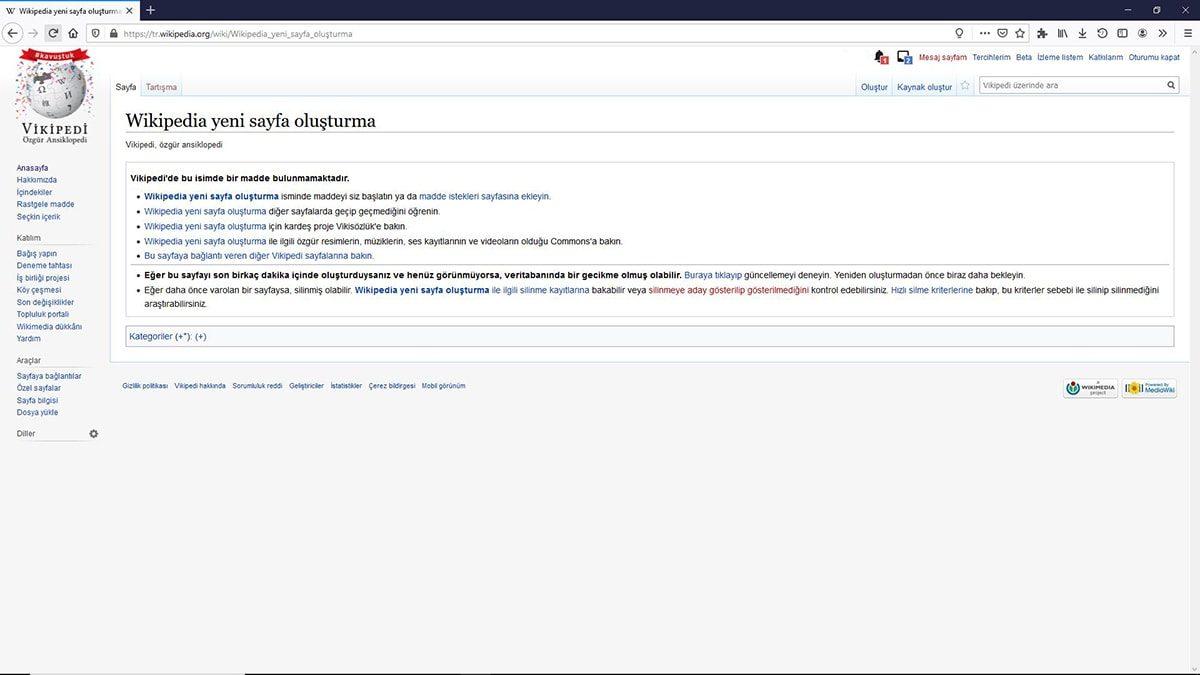Expand the Kategoriler section
The height and width of the screenshot is (675, 1200).
(201, 336)
